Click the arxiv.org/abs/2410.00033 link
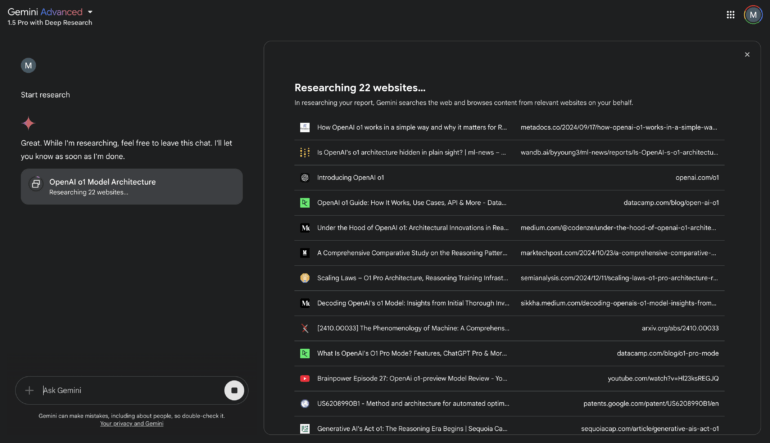This screenshot has width=770, height=443. tap(680, 328)
